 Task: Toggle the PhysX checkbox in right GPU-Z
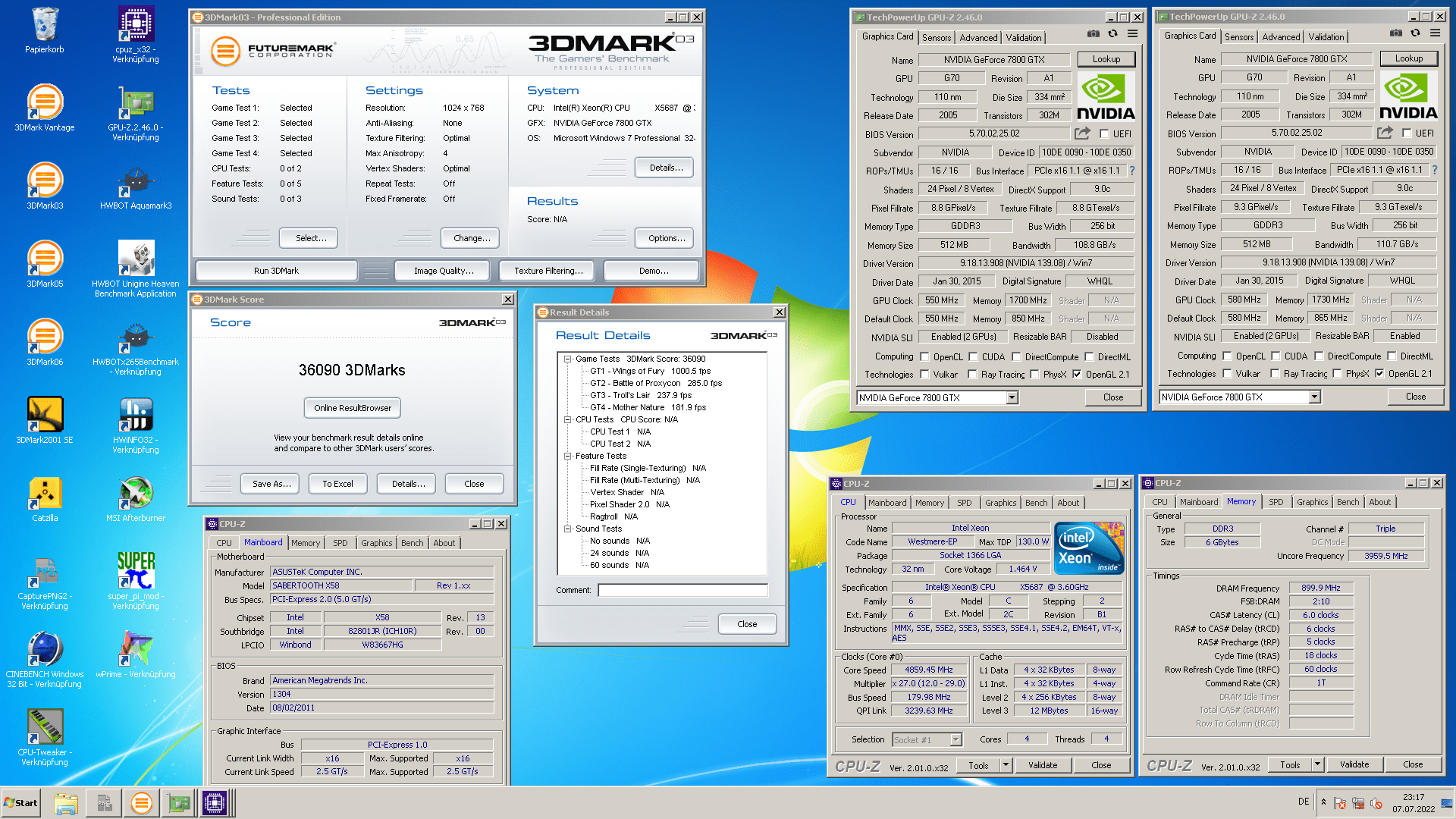(x=1337, y=374)
